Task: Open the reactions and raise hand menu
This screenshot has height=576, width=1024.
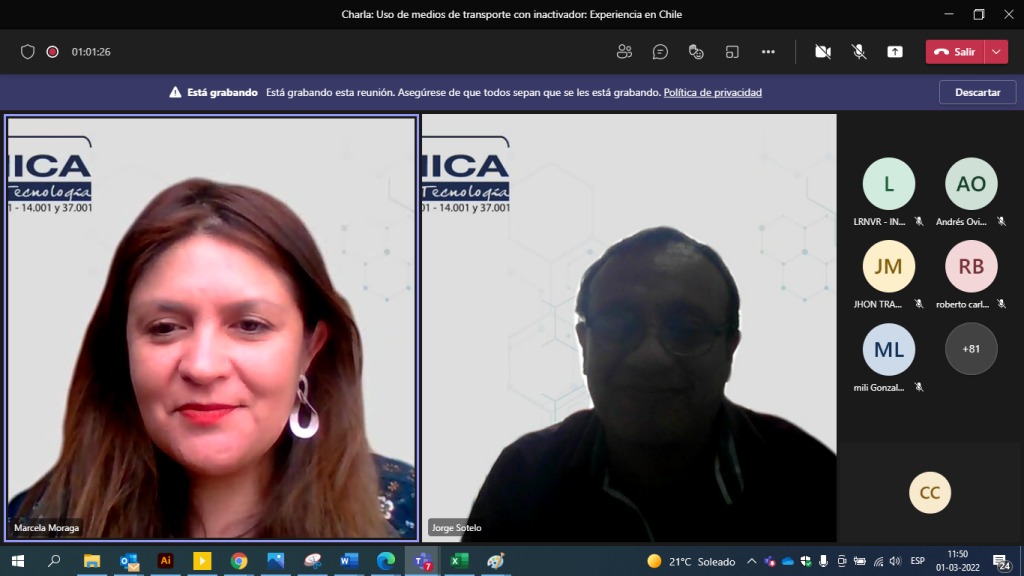Action: (x=696, y=52)
